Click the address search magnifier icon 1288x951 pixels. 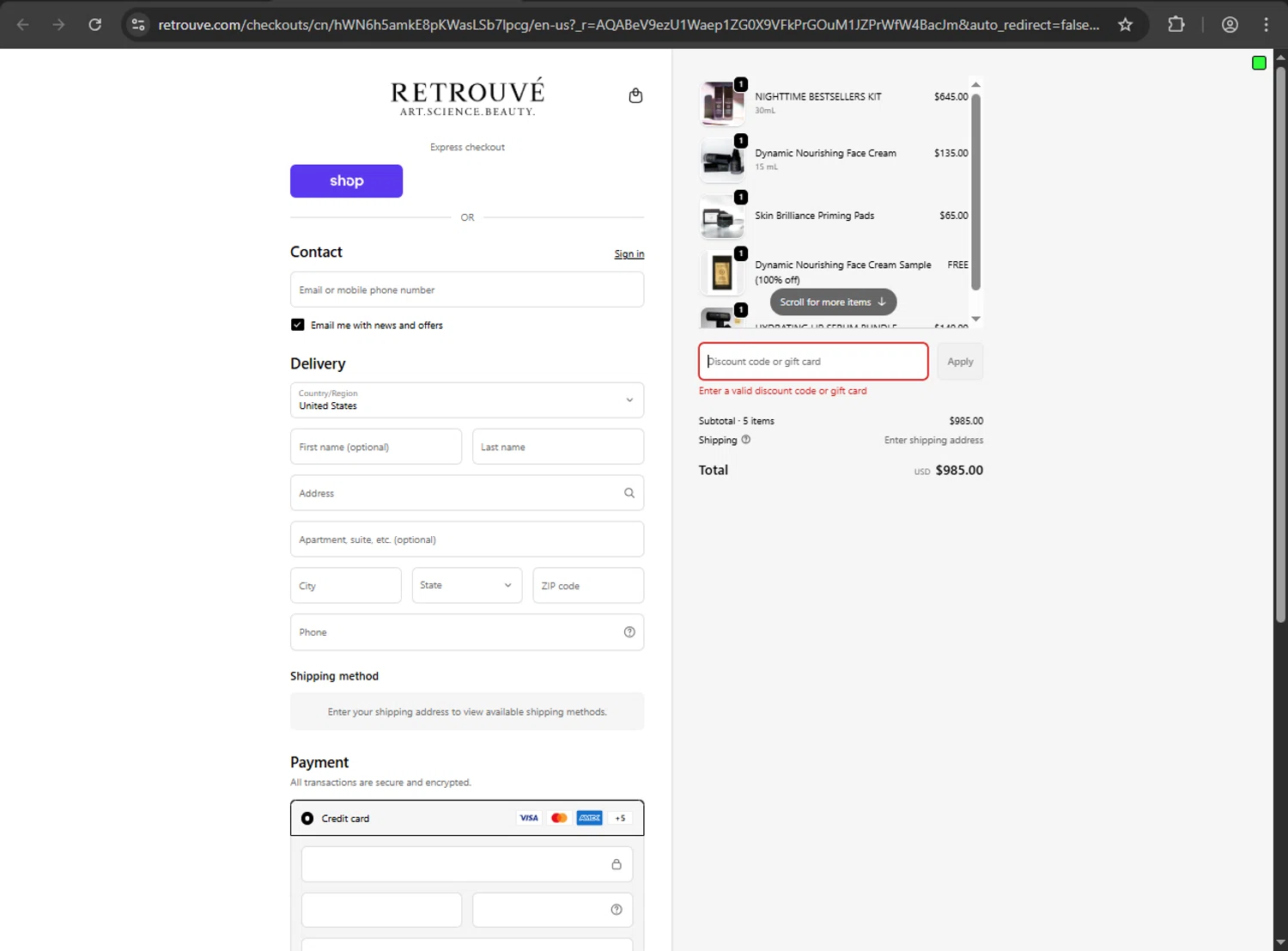pos(629,493)
